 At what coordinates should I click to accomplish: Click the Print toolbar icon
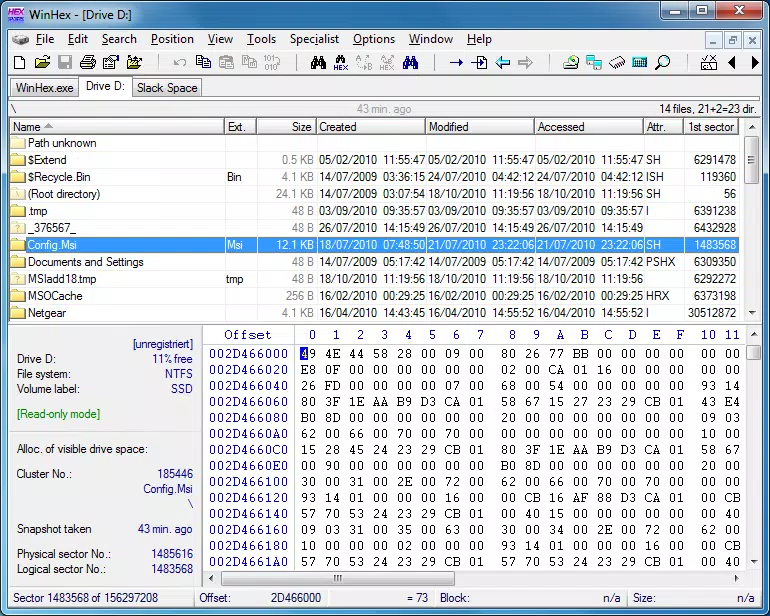point(88,62)
